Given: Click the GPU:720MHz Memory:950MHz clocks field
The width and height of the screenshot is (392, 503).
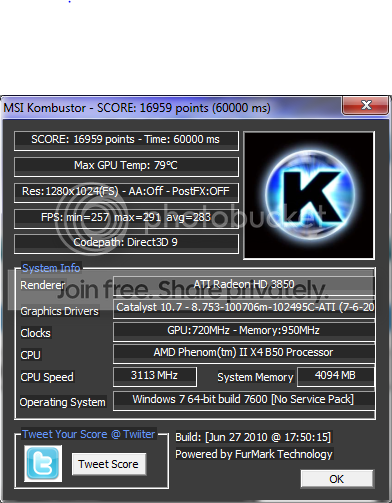Looking at the screenshot, I should [x=244, y=331].
